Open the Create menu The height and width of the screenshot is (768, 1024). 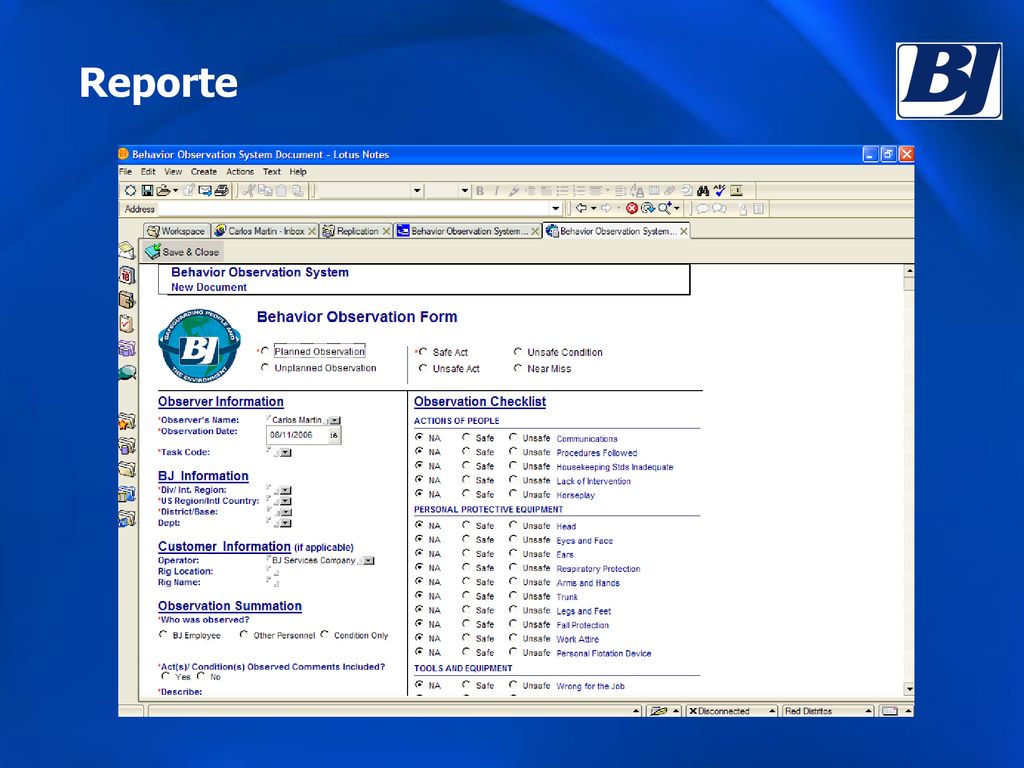[204, 172]
